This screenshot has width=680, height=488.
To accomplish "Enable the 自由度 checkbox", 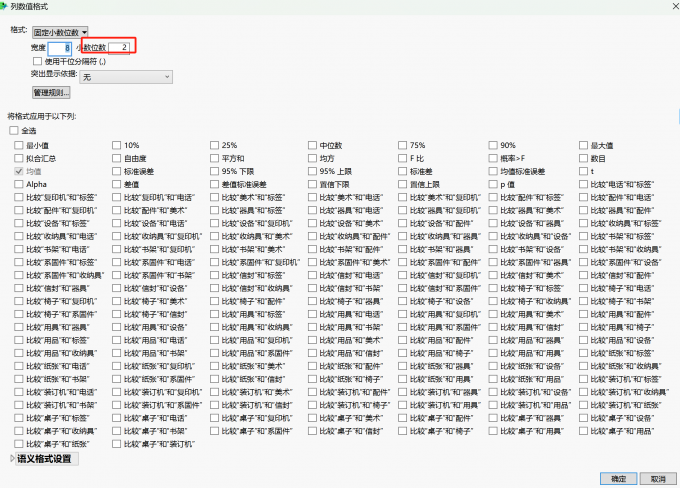I will (x=116, y=158).
